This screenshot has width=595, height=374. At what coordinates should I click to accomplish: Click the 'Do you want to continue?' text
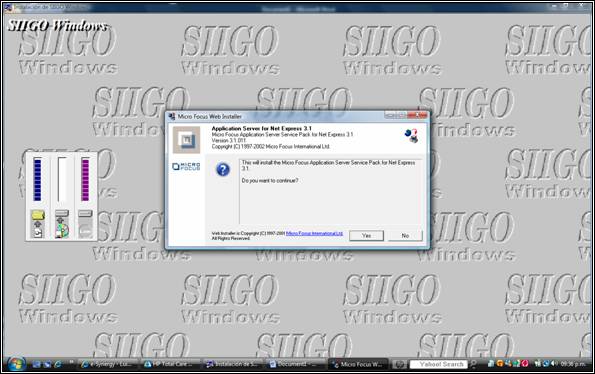click(x=270, y=181)
